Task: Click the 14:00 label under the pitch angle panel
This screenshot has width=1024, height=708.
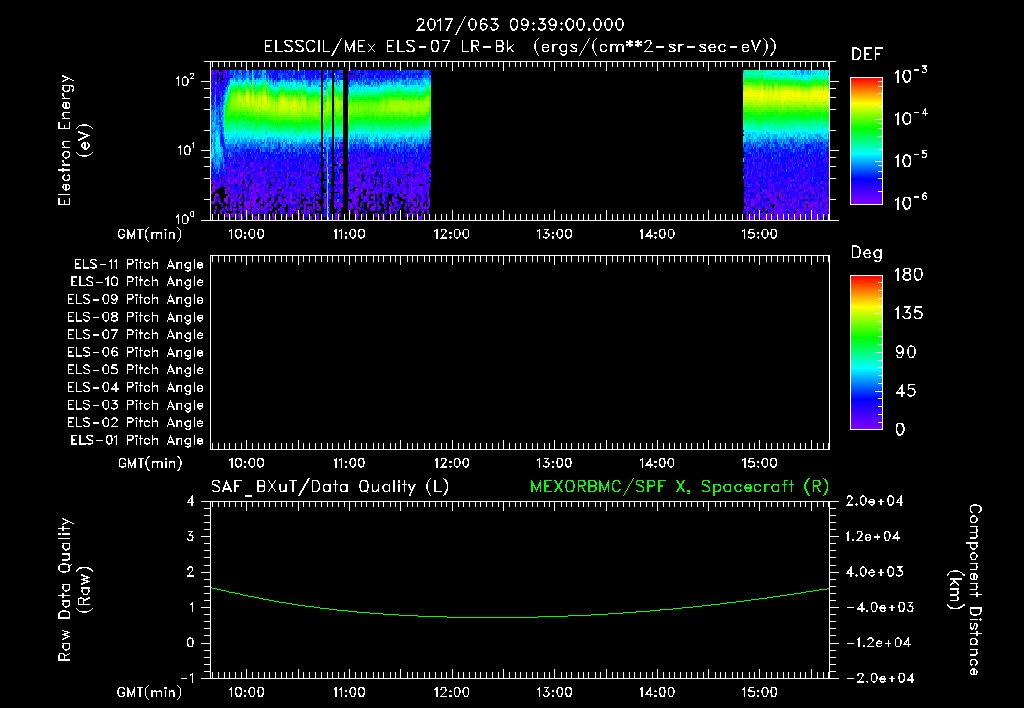Action: [656, 464]
